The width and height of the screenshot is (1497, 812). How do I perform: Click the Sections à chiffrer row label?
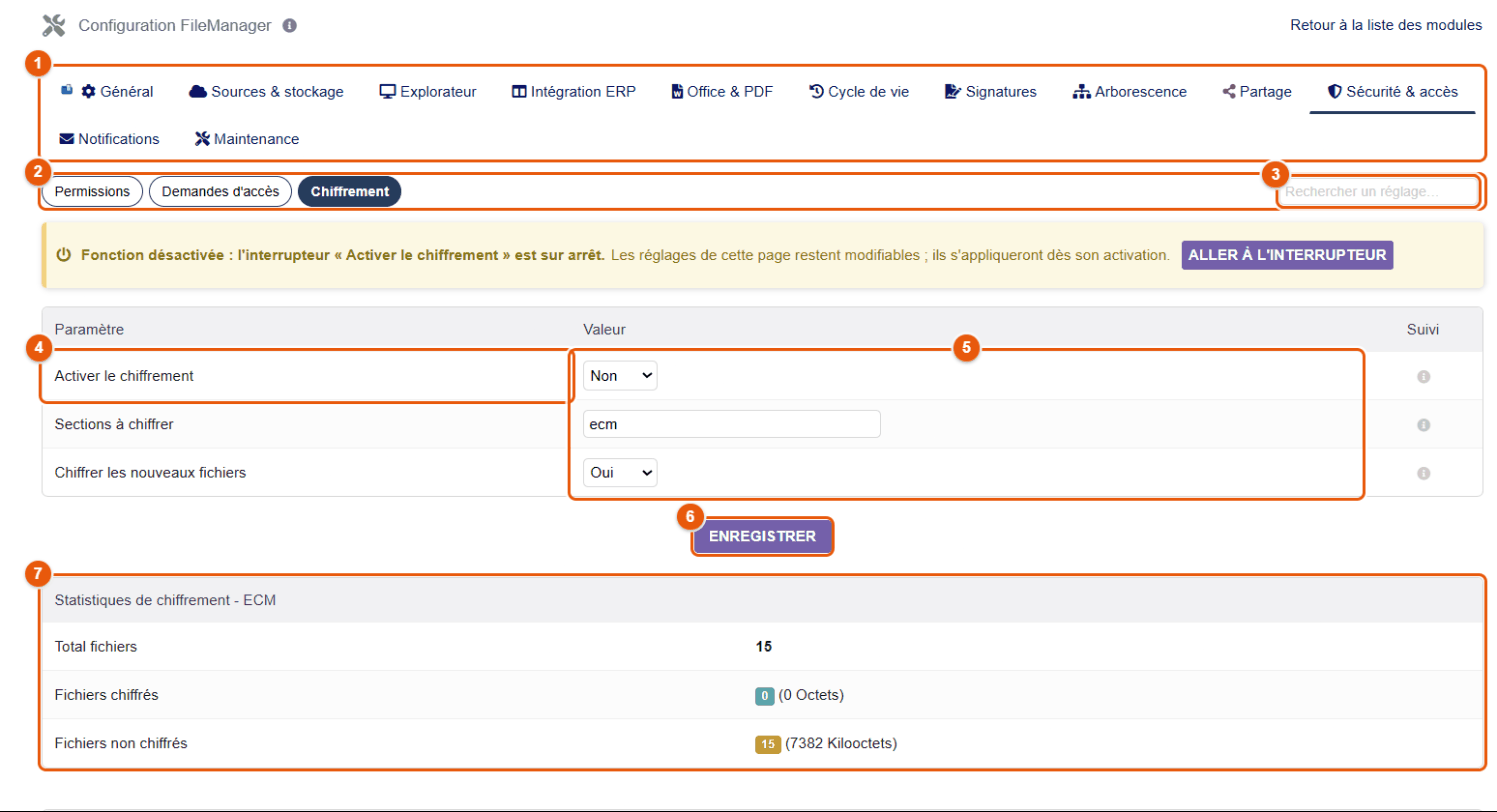point(115,424)
